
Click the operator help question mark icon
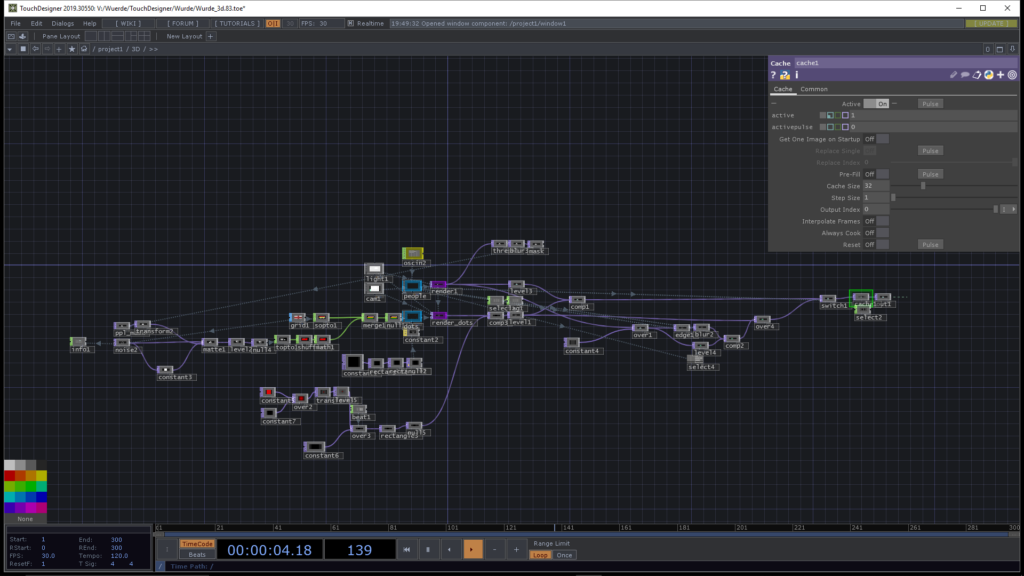(774, 75)
